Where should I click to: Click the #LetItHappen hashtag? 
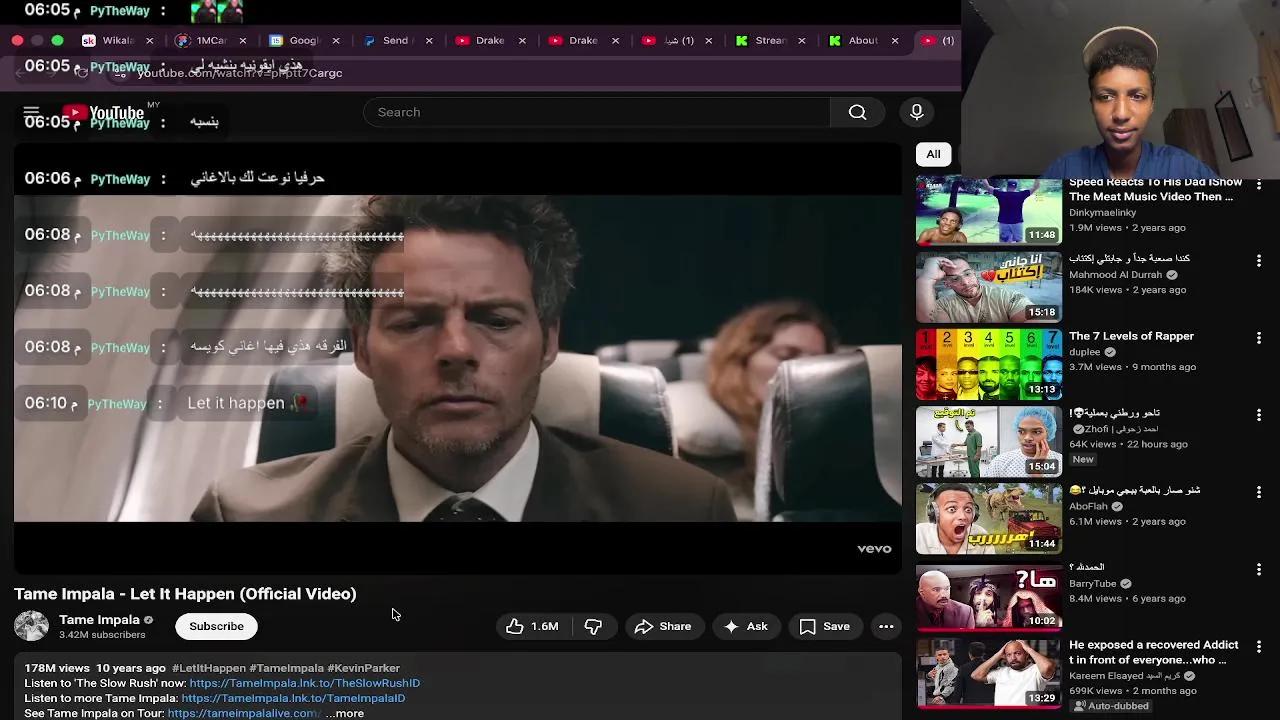click(208, 668)
